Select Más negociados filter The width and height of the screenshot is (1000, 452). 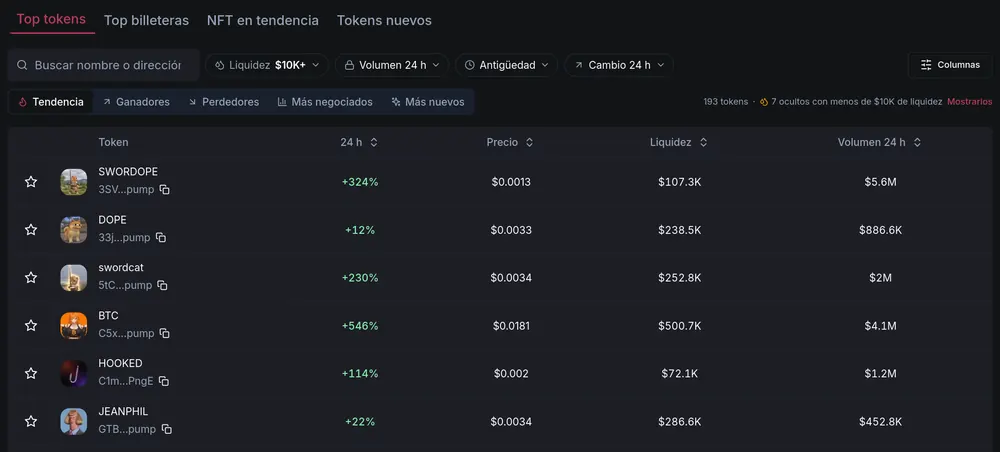(x=325, y=102)
